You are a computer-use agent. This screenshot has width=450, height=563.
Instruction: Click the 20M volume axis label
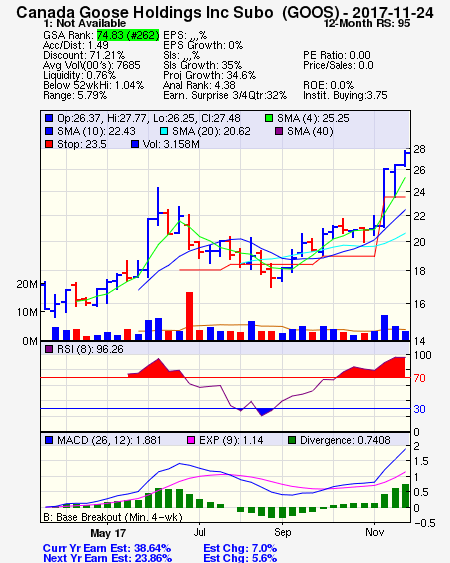tap(27, 284)
